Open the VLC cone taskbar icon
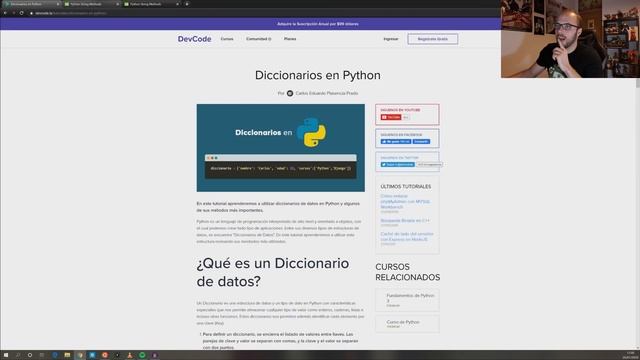The image size is (640, 360). tap(130, 355)
